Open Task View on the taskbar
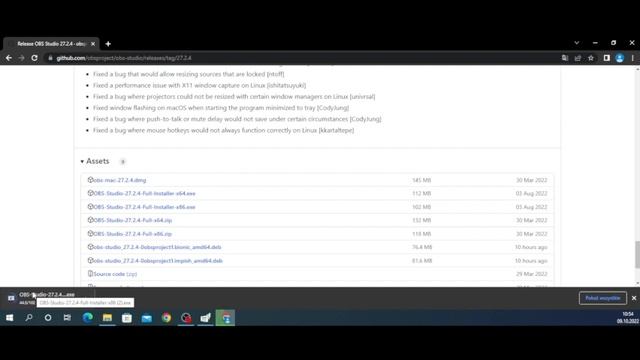The height and width of the screenshot is (360, 640). pos(67,318)
